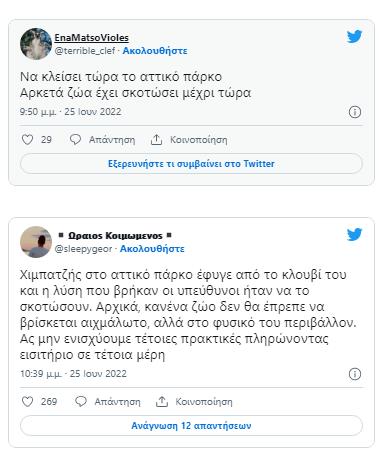The image size is (379, 455).
Task: Click share icon on the second tweet
Action: (162, 401)
